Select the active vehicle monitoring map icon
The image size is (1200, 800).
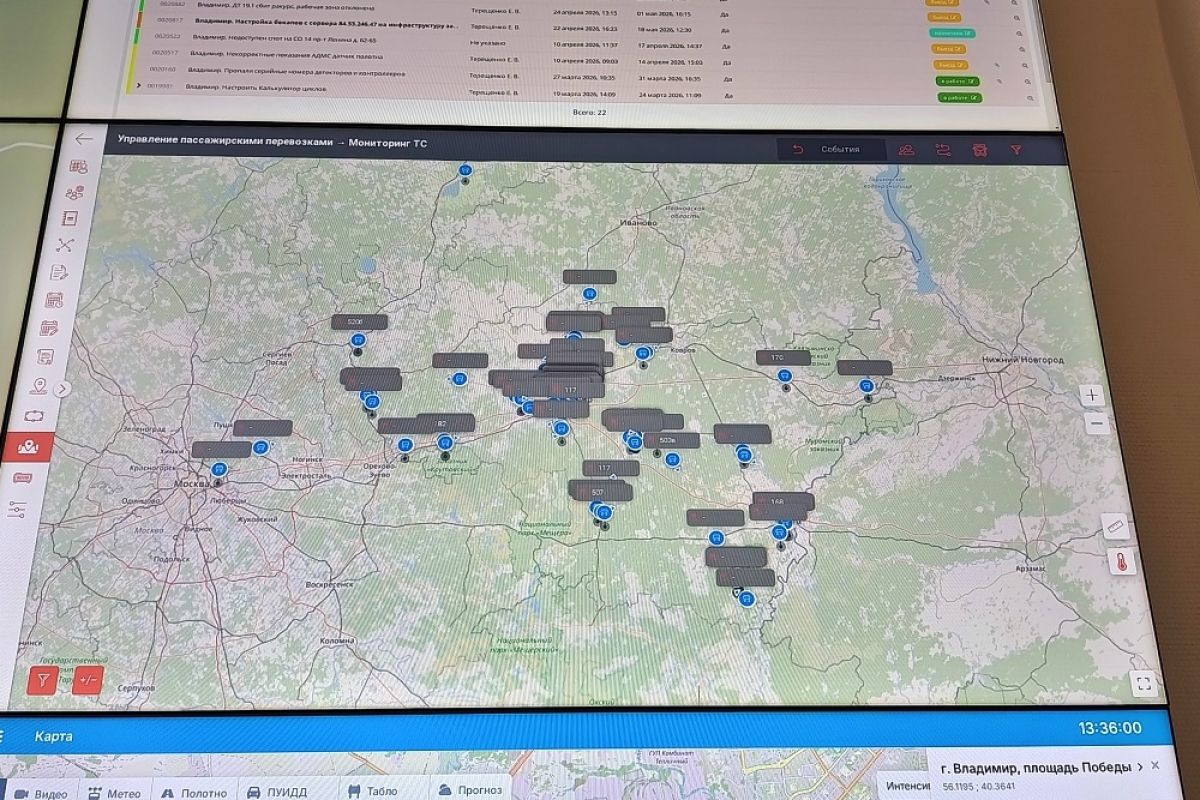pos(30,447)
